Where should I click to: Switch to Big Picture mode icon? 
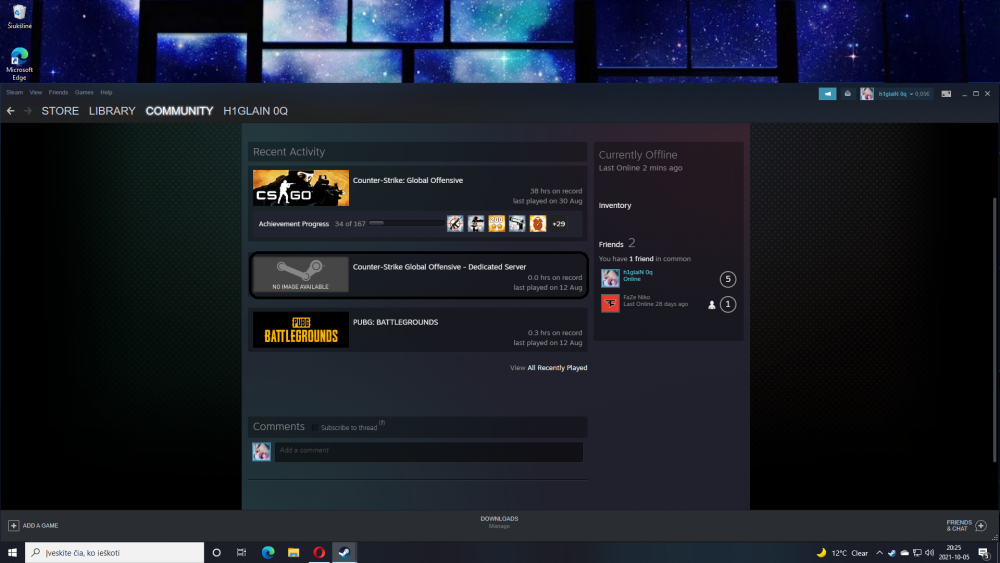pos(946,94)
